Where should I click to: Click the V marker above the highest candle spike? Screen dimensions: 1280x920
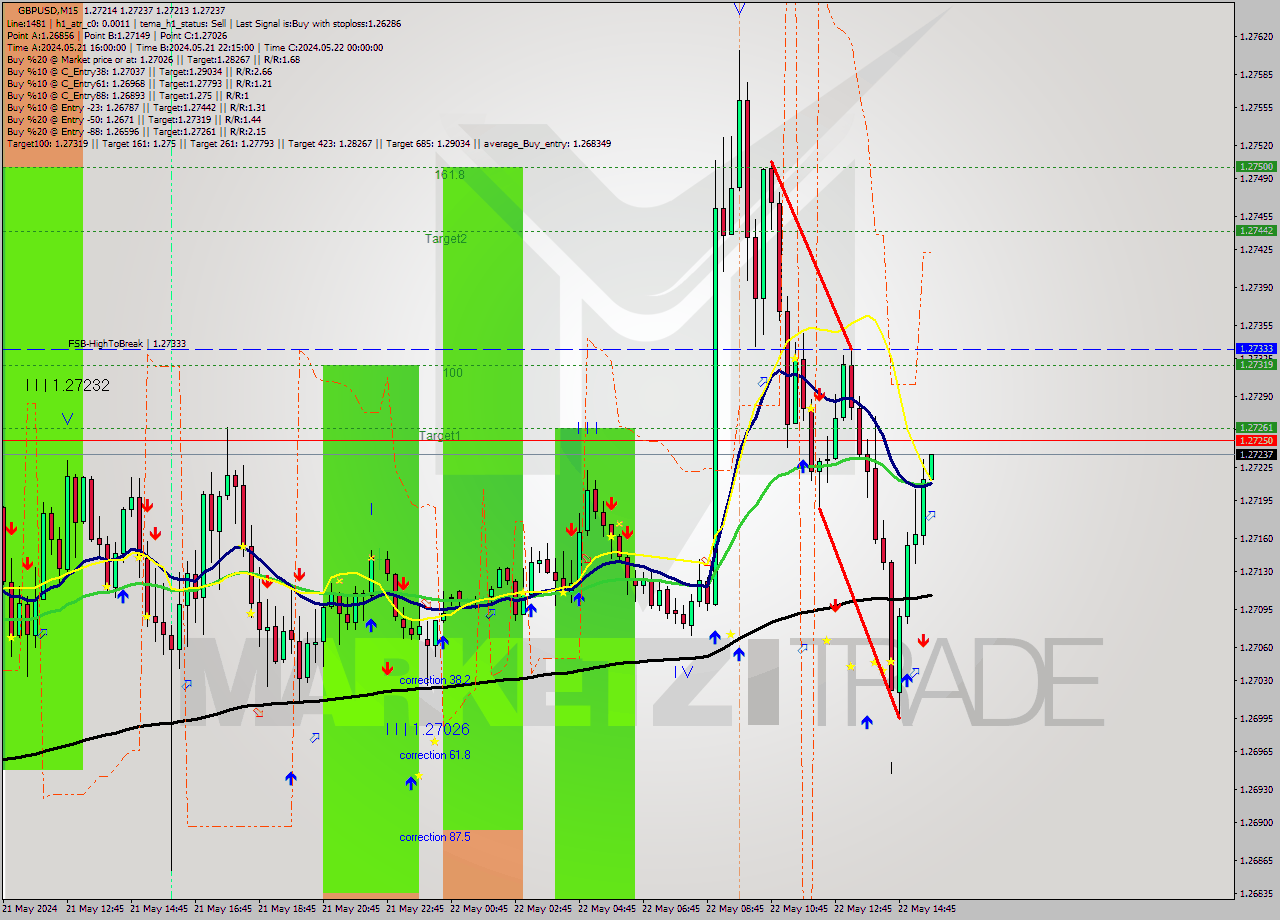tap(738, 8)
